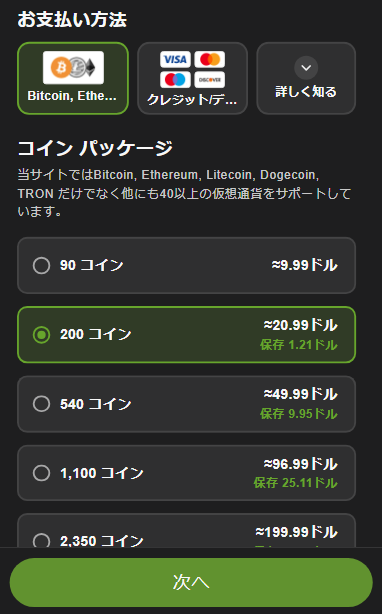Click the Litecoin silver coin logo
The image size is (382, 614).
tap(78, 67)
